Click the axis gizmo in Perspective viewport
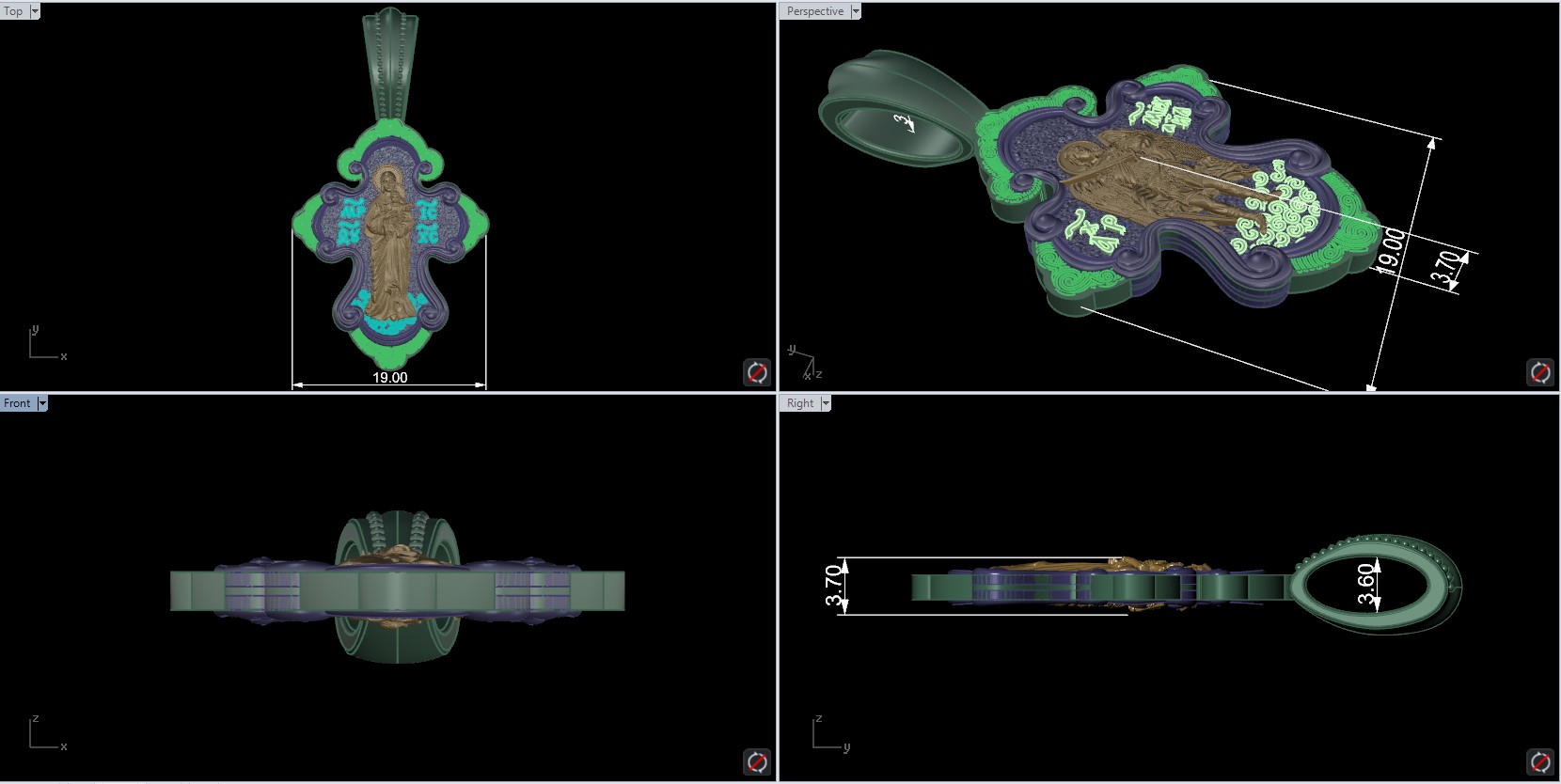 click(805, 363)
